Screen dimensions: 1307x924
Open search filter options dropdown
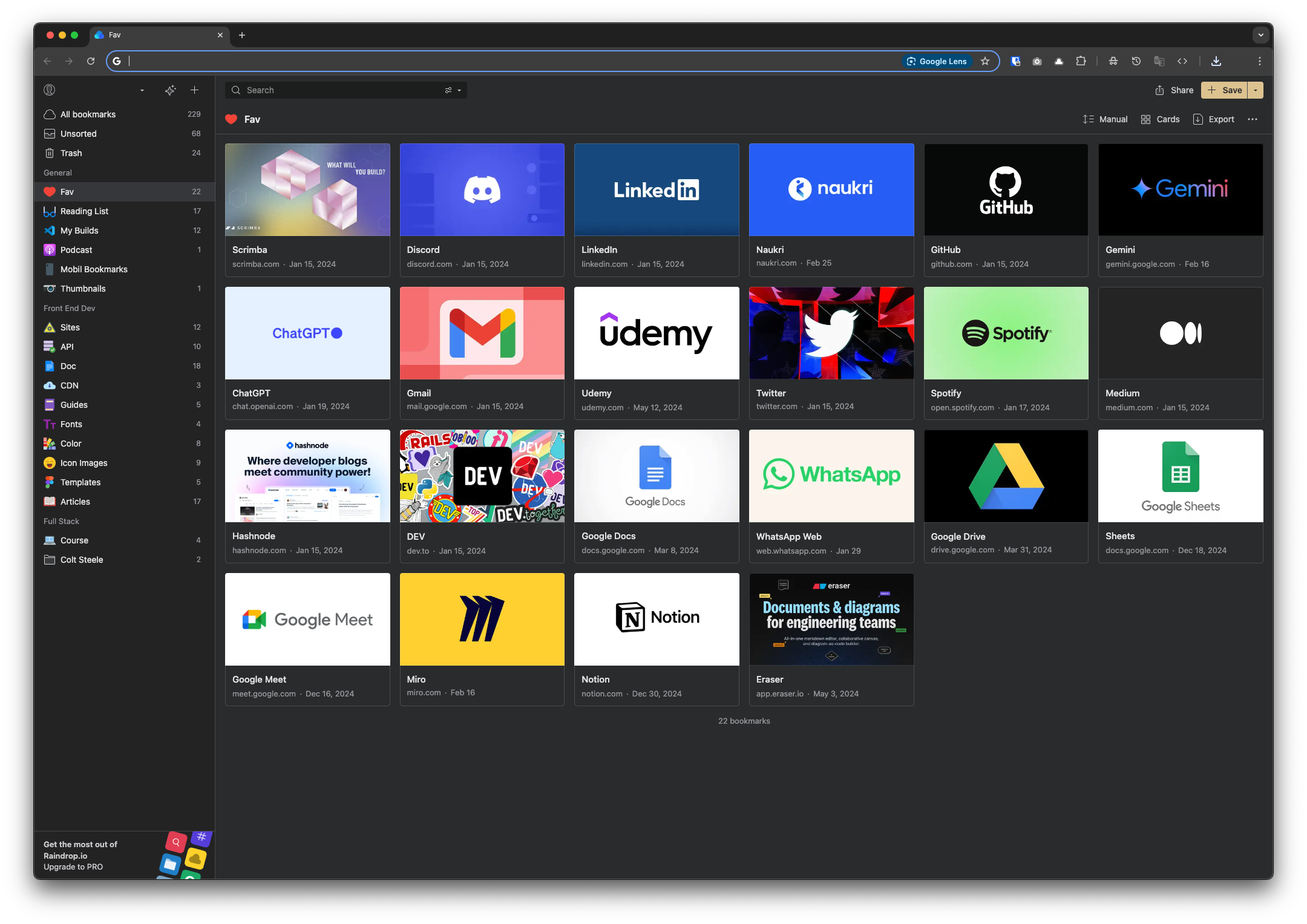click(x=453, y=90)
